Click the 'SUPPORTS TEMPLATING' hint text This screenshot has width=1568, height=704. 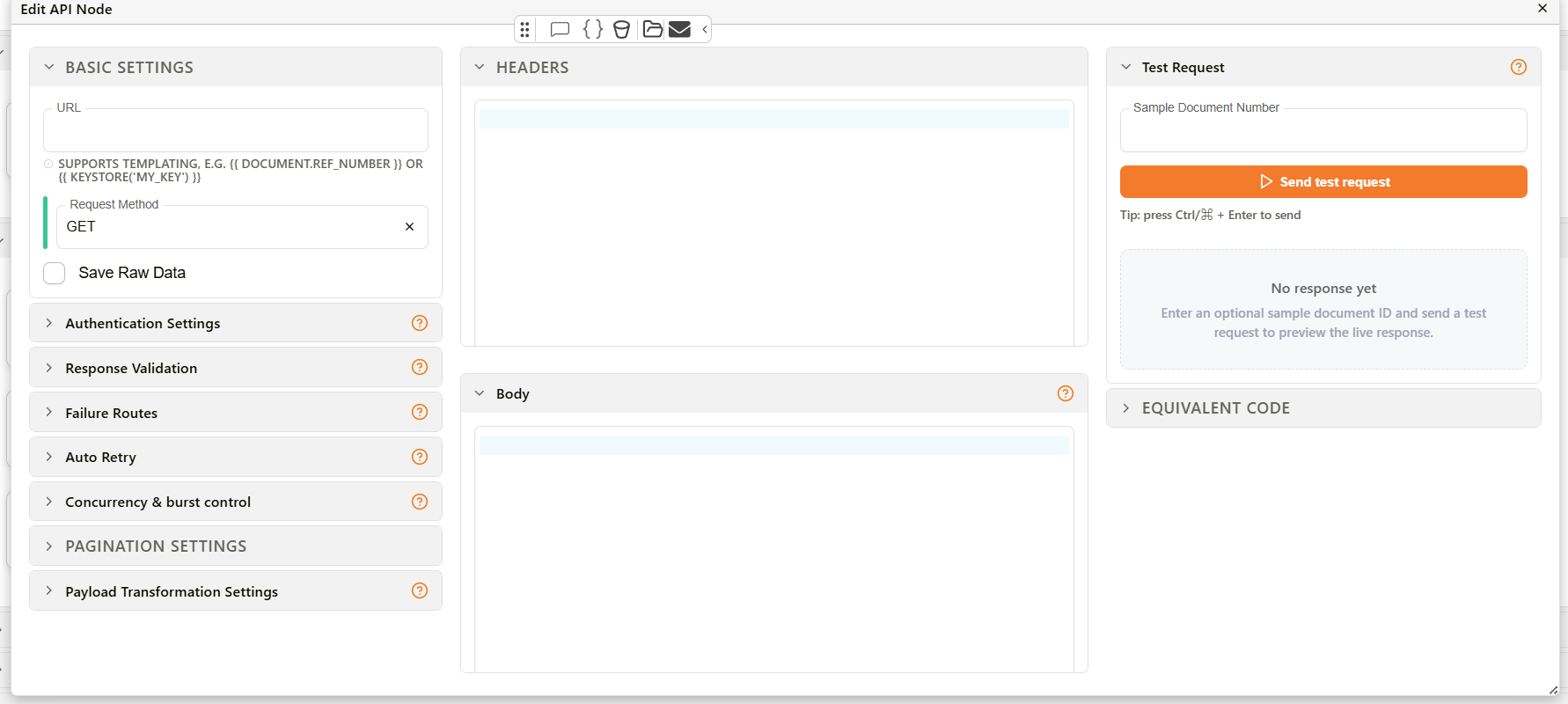coord(240,171)
